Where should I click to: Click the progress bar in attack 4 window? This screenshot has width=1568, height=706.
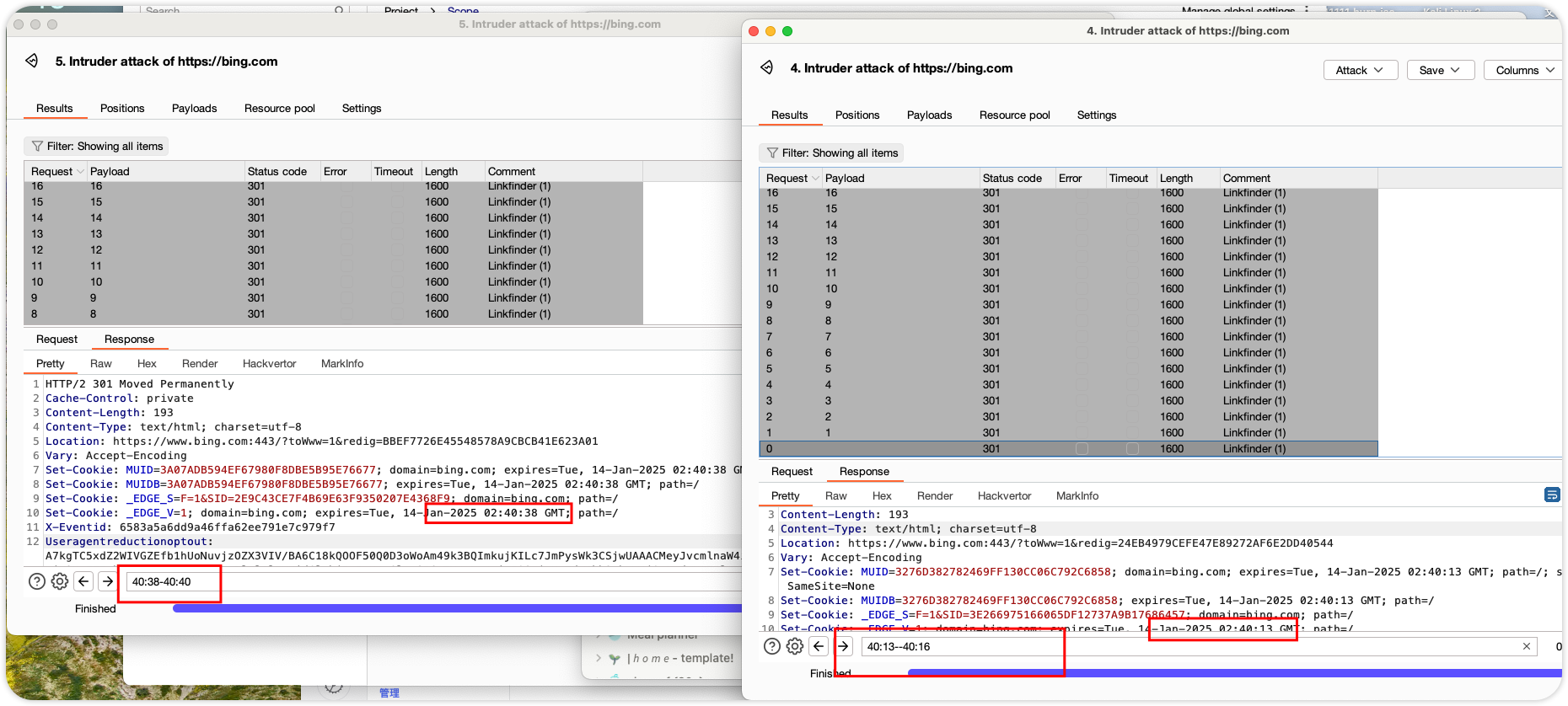click(1235, 673)
